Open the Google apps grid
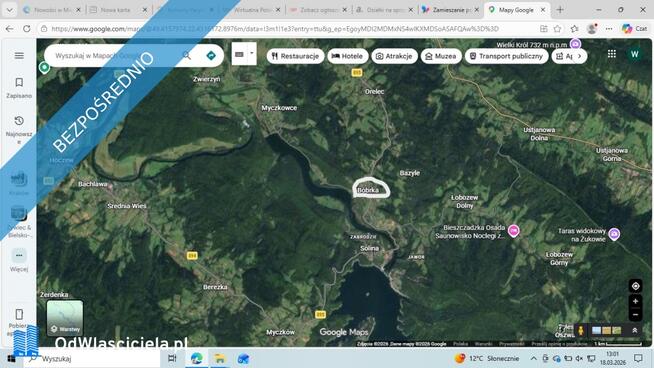The image size is (654, 368). 612,54
